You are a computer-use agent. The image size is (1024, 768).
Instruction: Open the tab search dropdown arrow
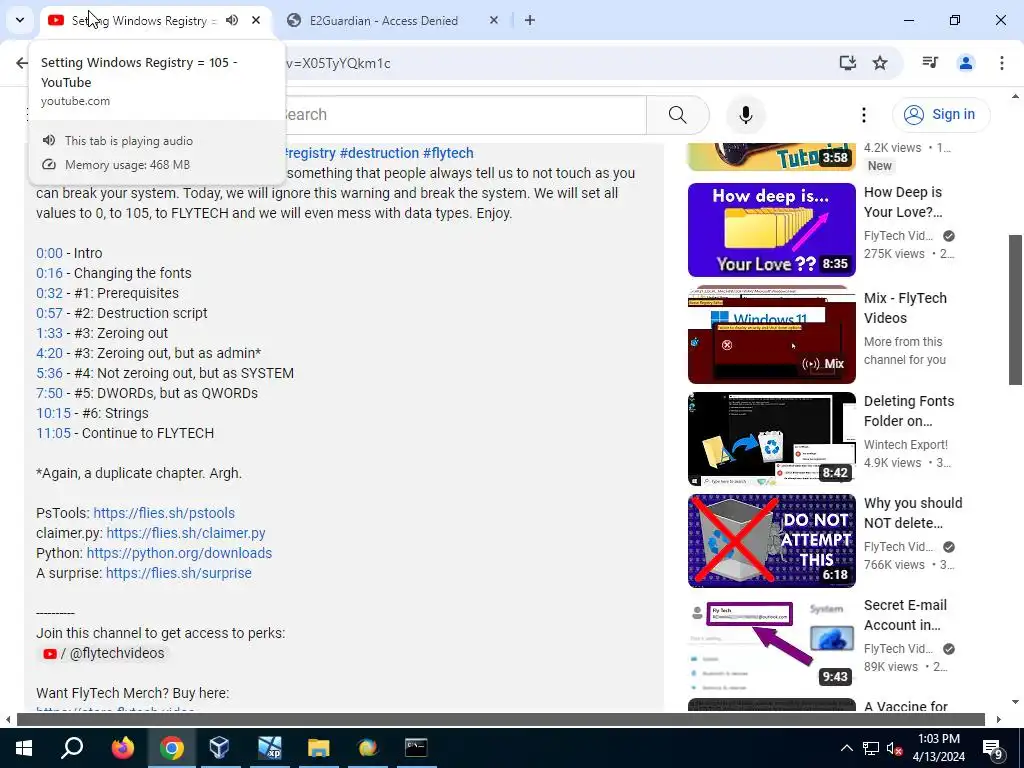(x=20, y=20)
